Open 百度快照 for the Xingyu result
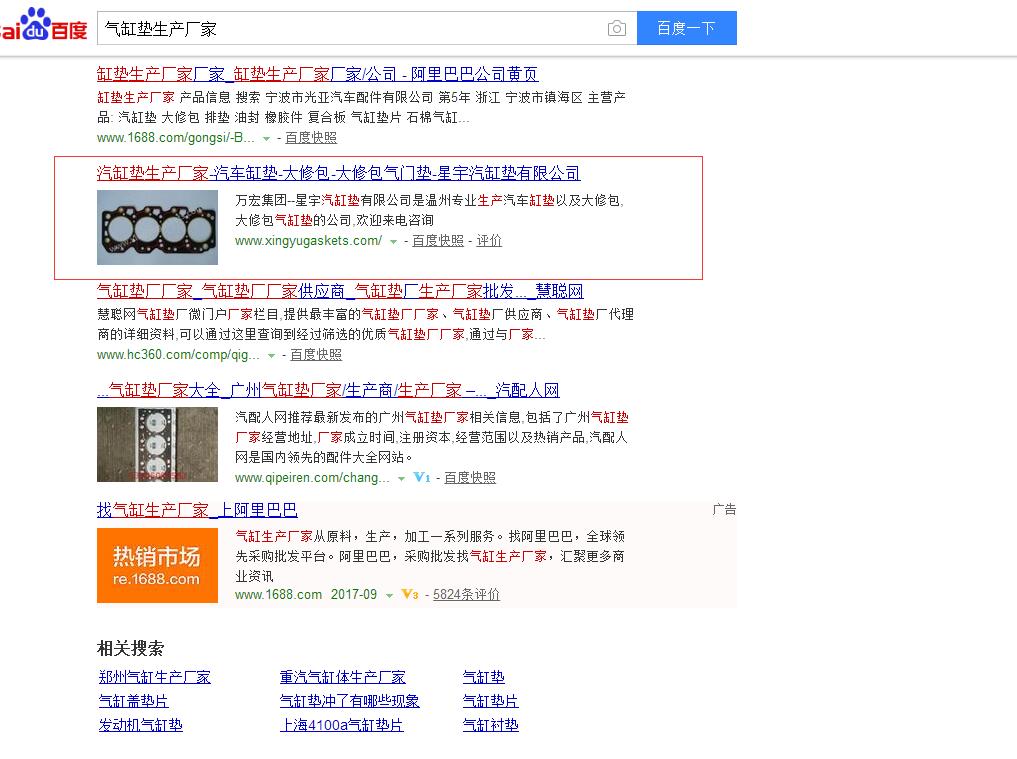The width and height of the screenshot is (1017, 759). [x=437, y=241]
